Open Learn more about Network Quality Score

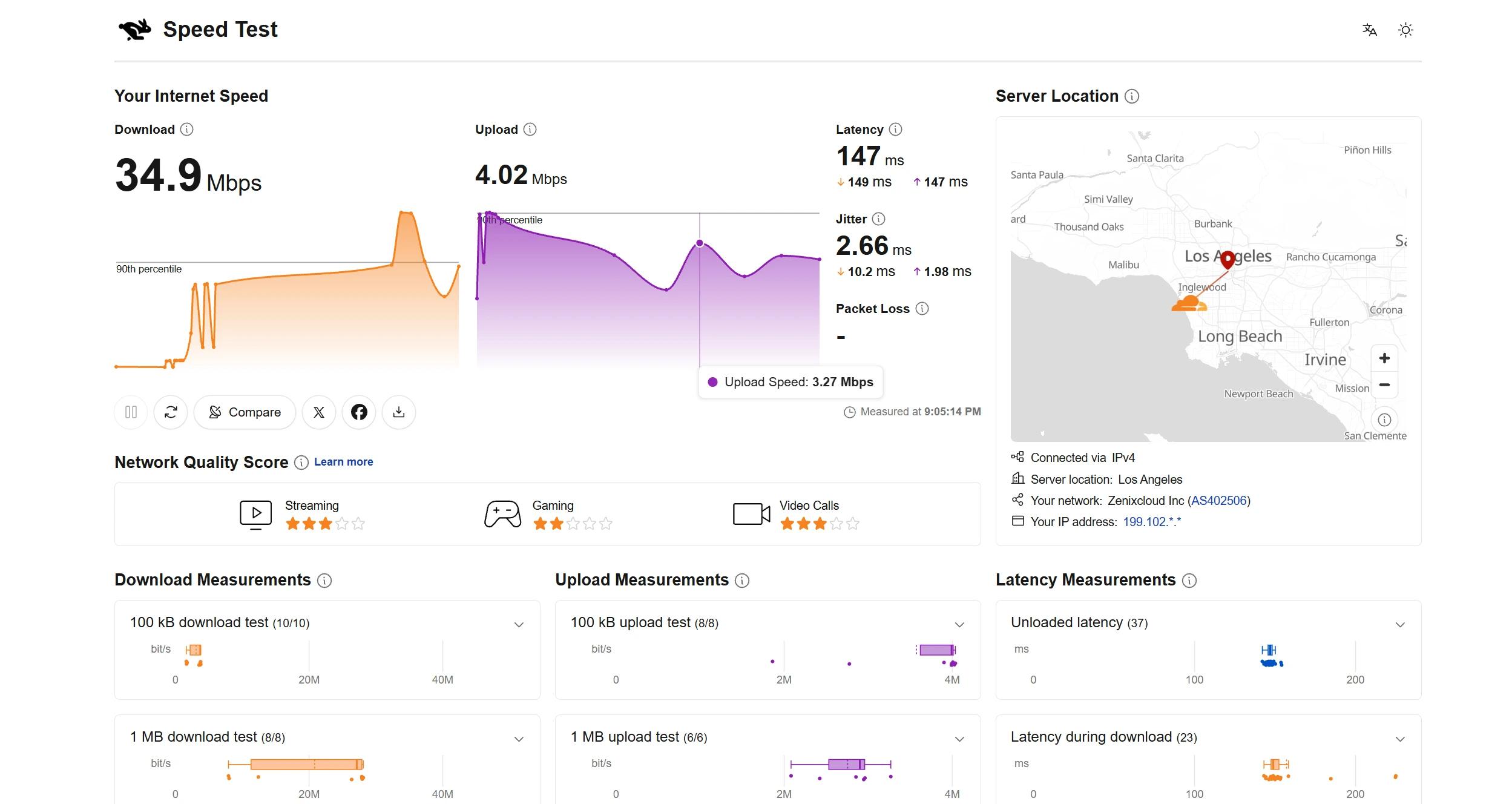(x=343, y=462)
